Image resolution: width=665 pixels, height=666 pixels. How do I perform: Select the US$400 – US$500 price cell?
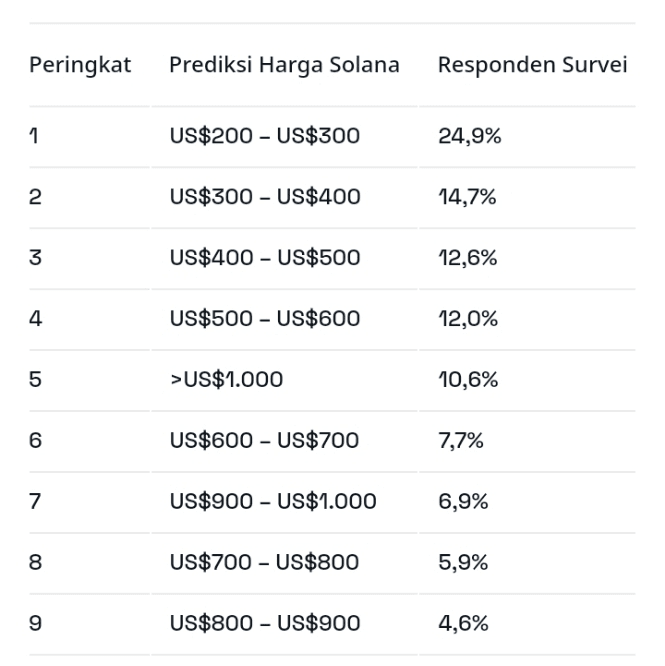[264, 258]
